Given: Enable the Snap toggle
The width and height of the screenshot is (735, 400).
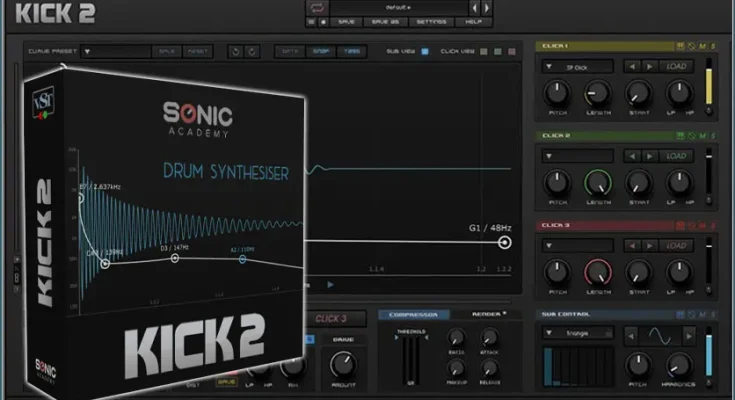Looking at the screenshot, I should (x=323, y=51).
